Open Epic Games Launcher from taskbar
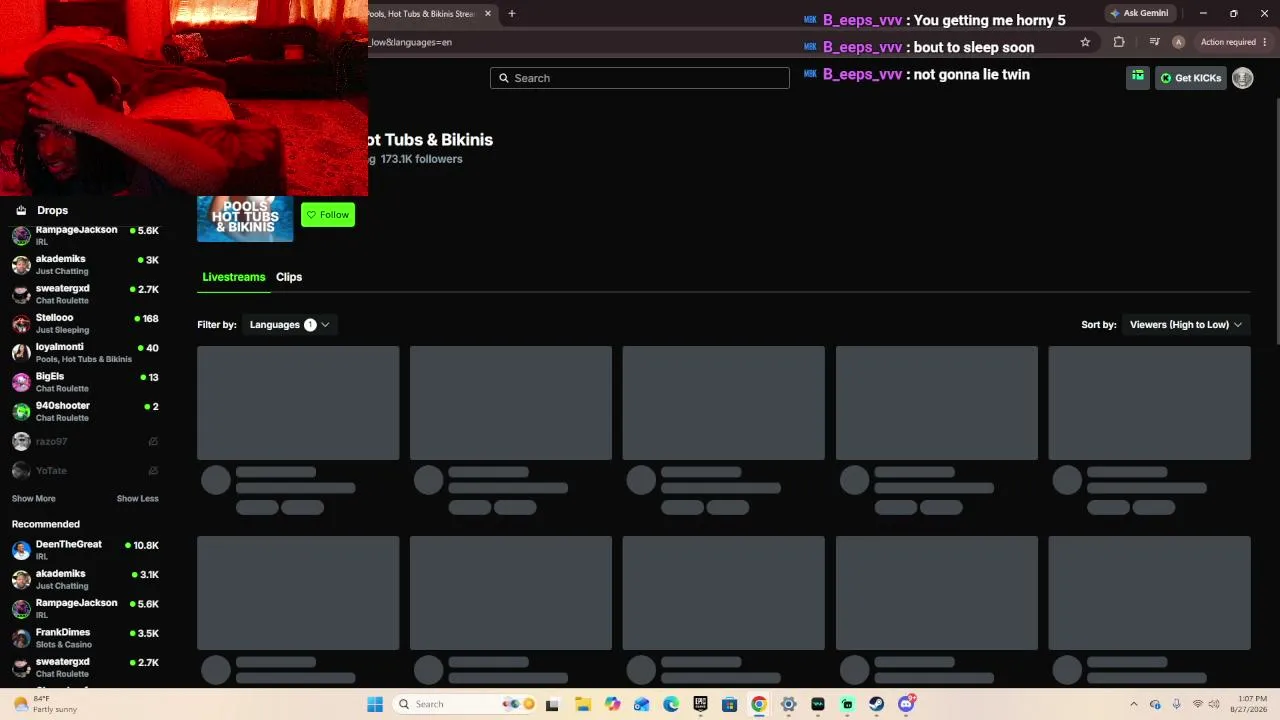This screenshot has height=720, width=1280. click(x=700, y=704)
